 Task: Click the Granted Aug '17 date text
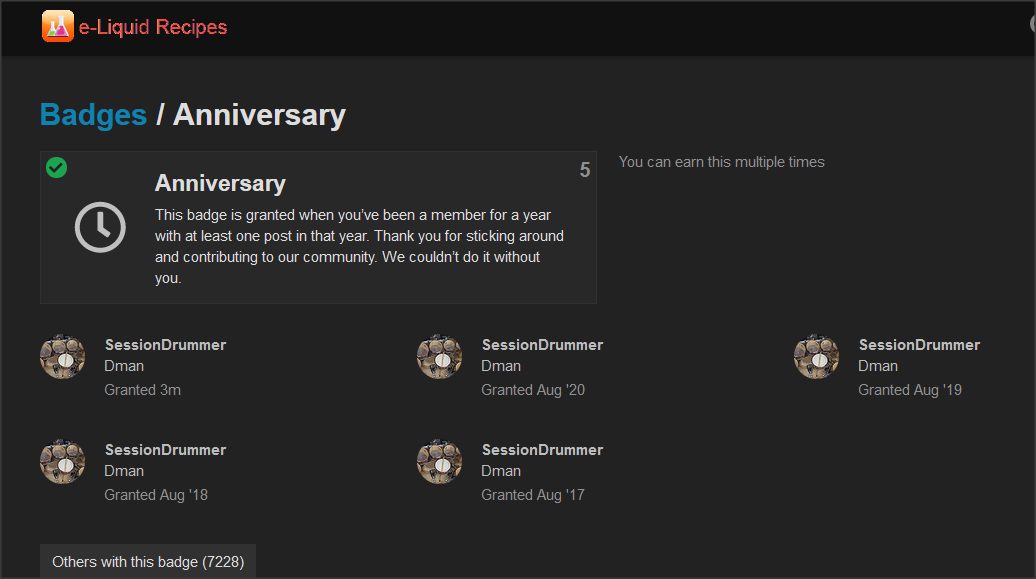(x=533, y=495)
